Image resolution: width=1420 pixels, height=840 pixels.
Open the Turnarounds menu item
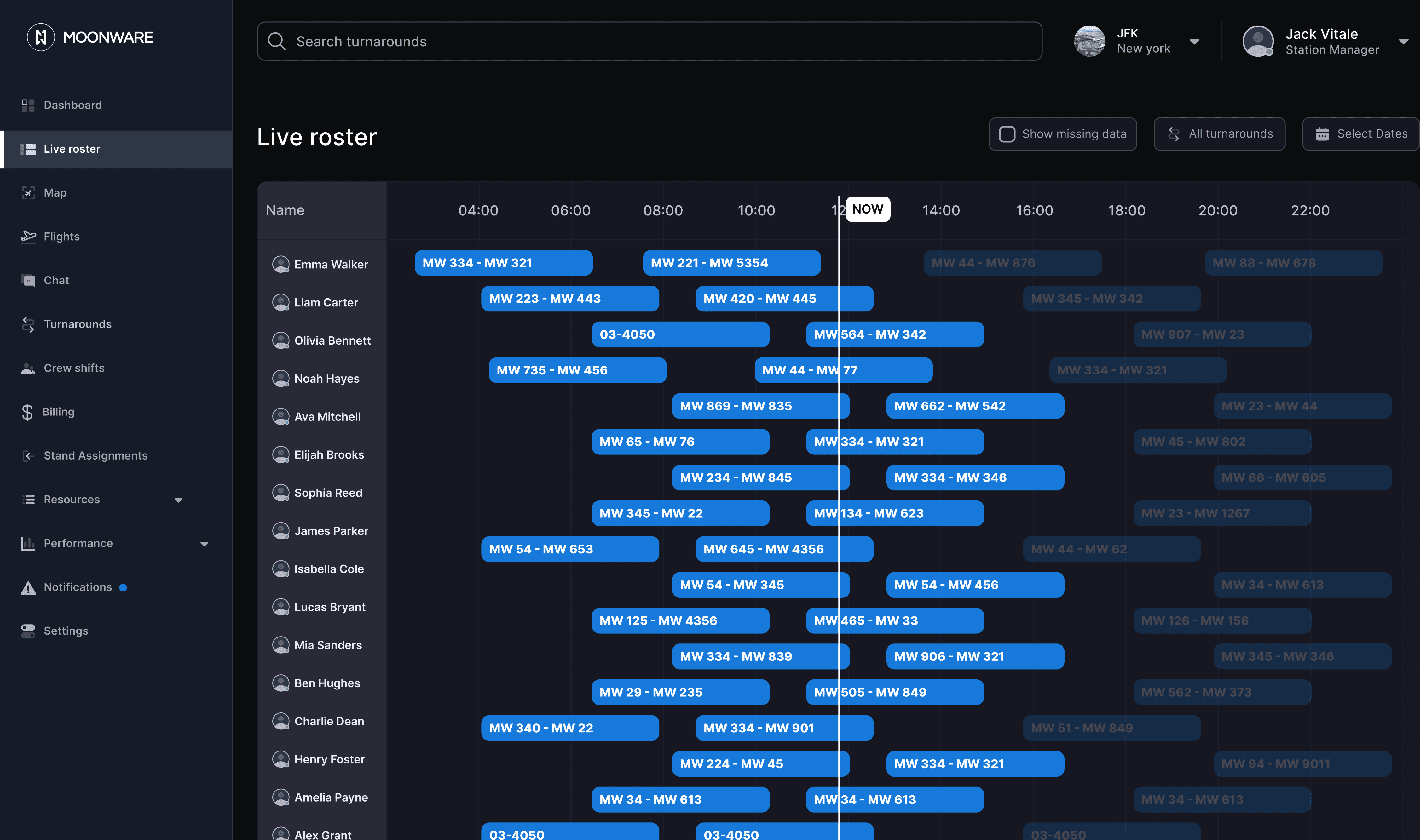78,324
